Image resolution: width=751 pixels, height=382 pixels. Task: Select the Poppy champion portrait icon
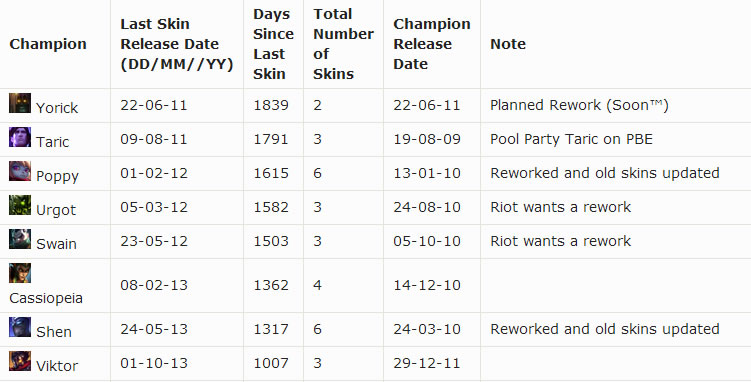(20, 171)
